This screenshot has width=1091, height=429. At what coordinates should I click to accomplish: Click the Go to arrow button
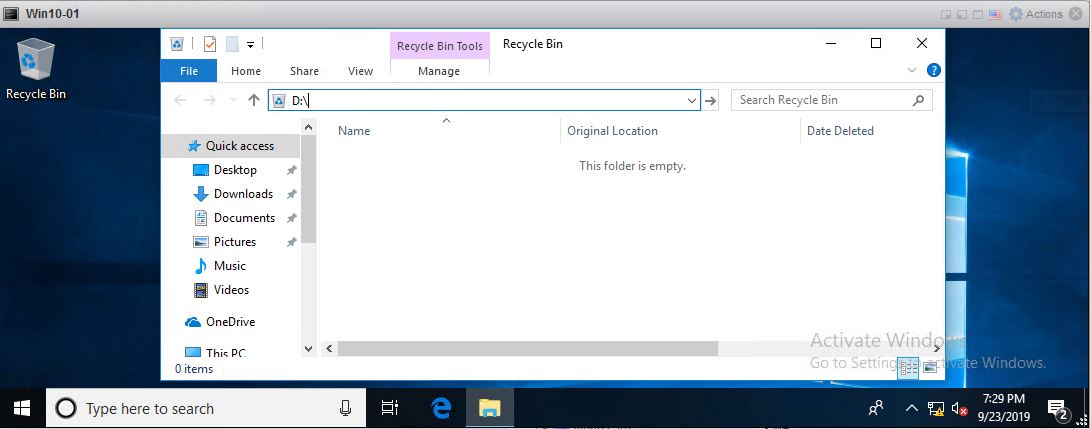coord(710,100)
